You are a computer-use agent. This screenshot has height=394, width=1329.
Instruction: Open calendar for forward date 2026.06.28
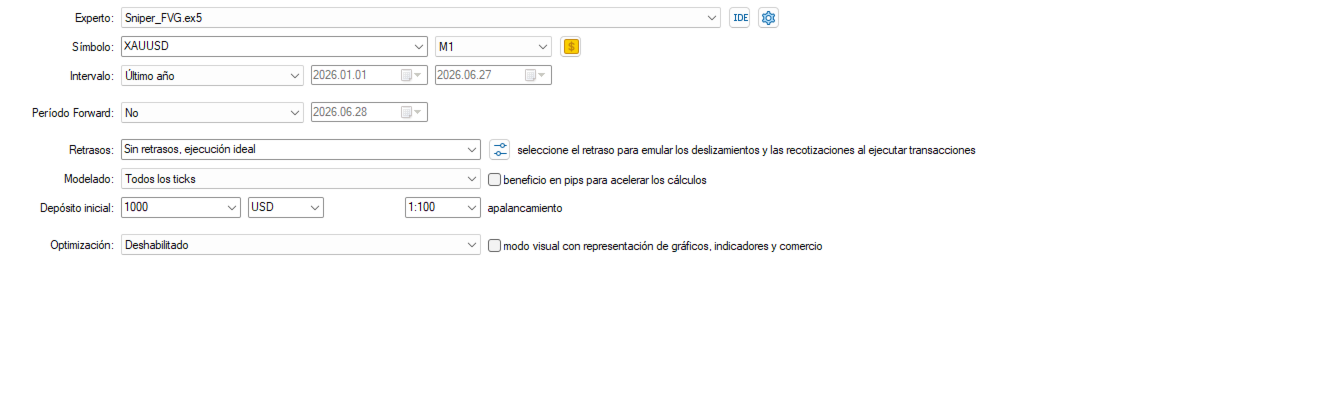tap(406, 112)
